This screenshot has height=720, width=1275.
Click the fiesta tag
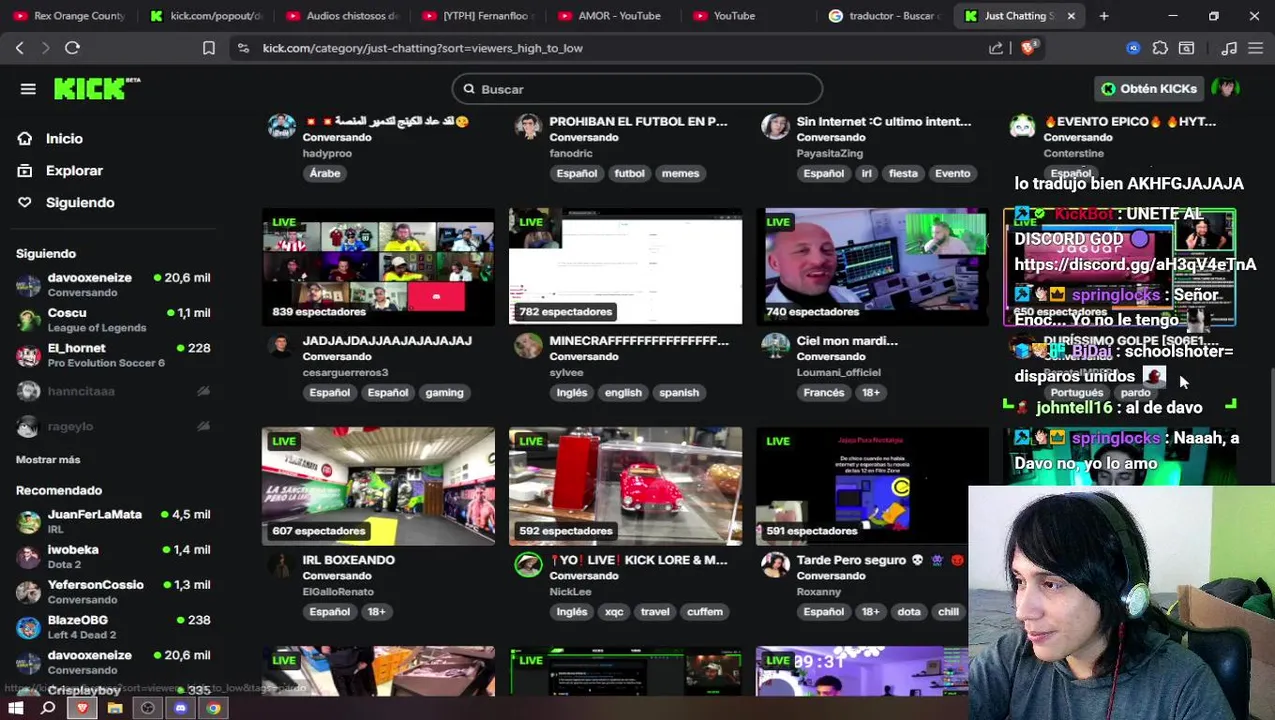point(903,174)
